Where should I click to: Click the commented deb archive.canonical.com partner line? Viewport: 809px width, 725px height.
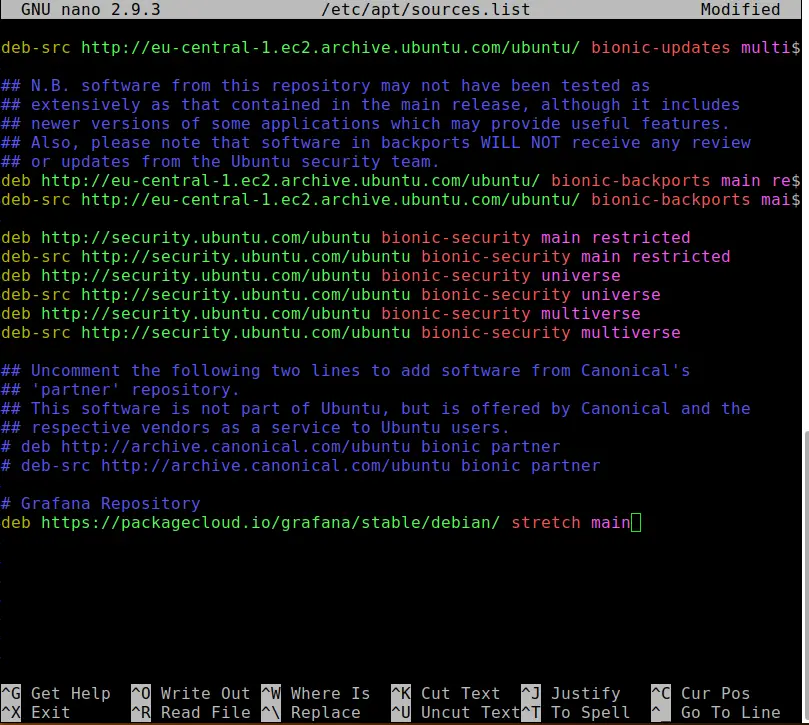point(281,446)
